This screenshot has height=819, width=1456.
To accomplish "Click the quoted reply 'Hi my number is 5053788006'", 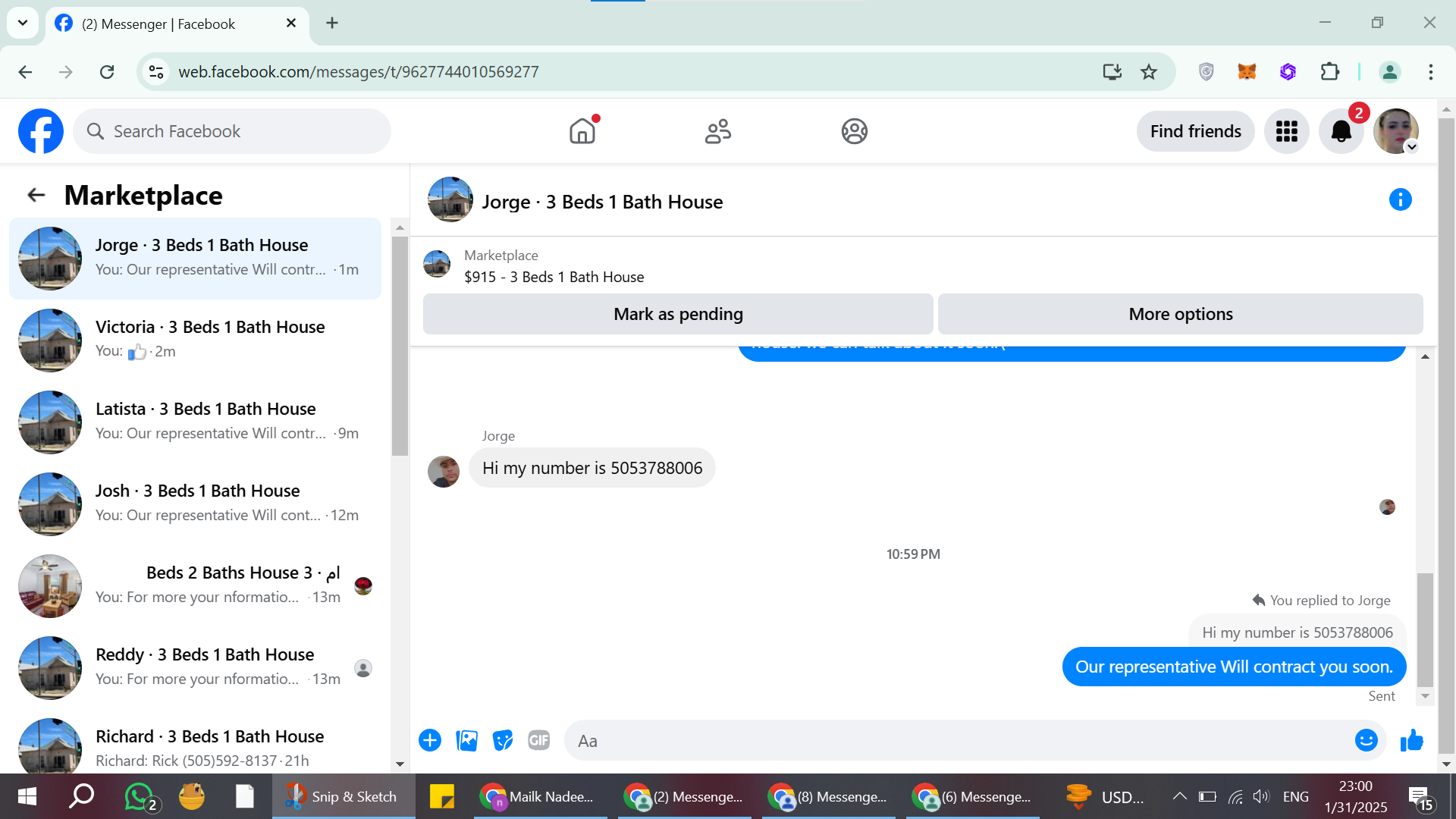I will point(1297,632).
